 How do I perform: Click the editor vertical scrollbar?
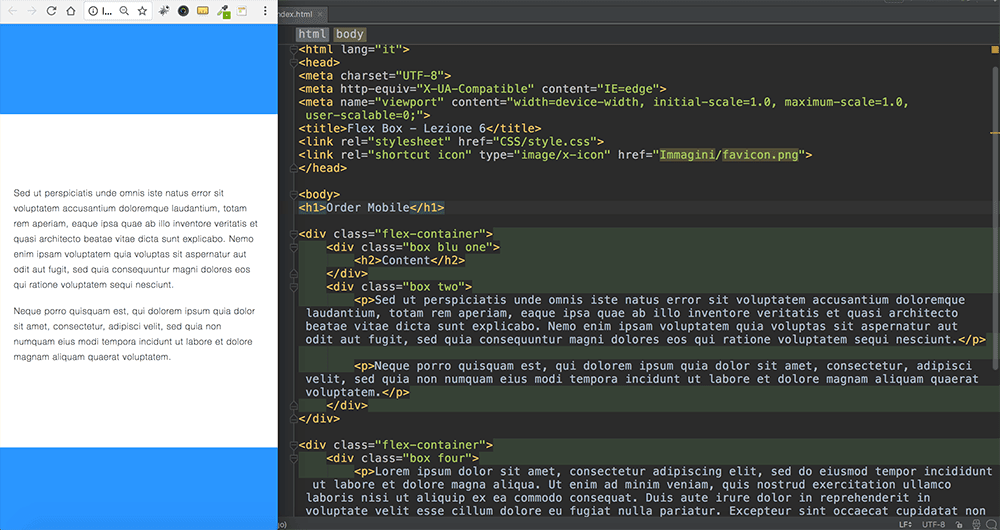click(996, 217)
